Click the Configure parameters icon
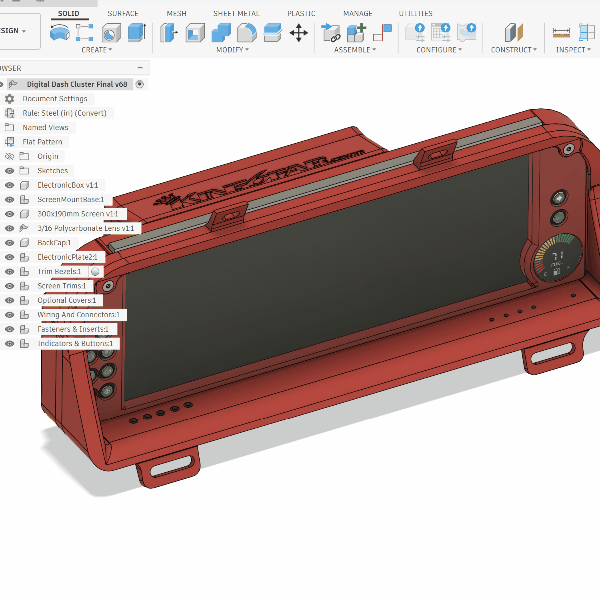This screenshot has width=600, height=600. point(415,32)
